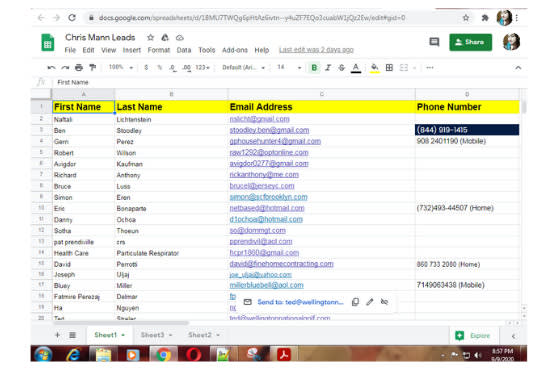The width and height of the screenshot is (550, 370).
Task: Open the Add-ons menu
Action: [235, 50]
